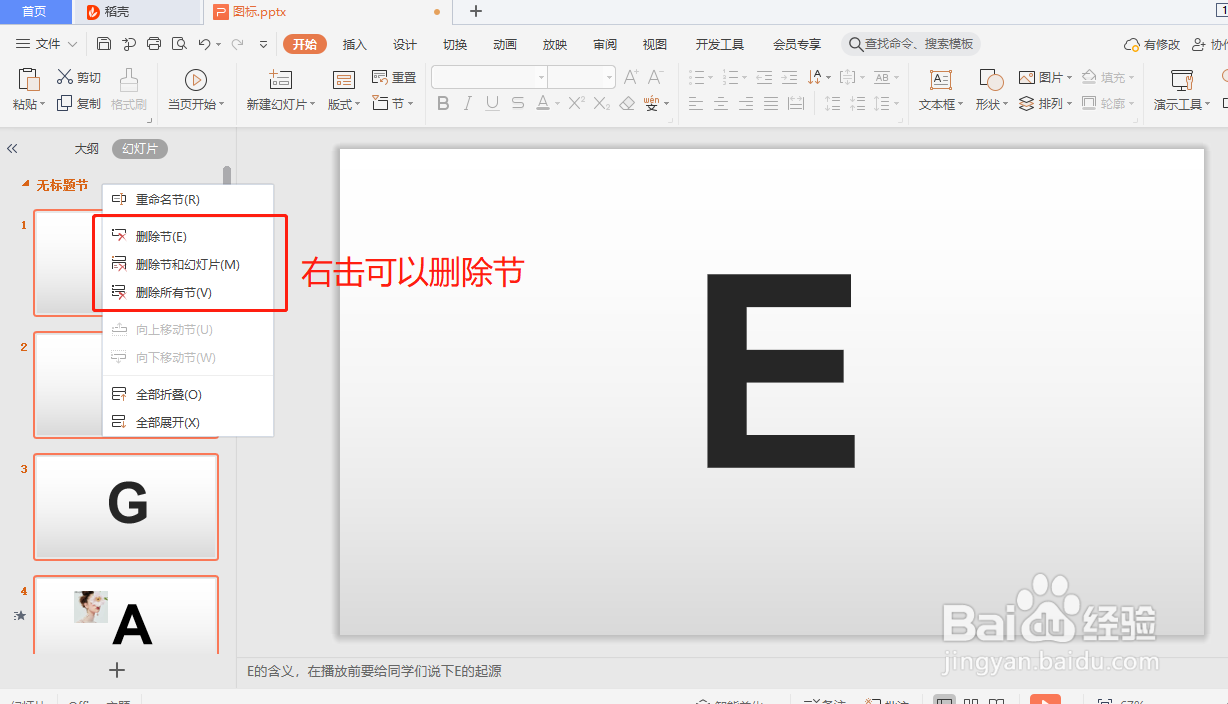Toggle normal view button in status bar
This screenshot has width=1228, height=704.
[x=943, y=702]
